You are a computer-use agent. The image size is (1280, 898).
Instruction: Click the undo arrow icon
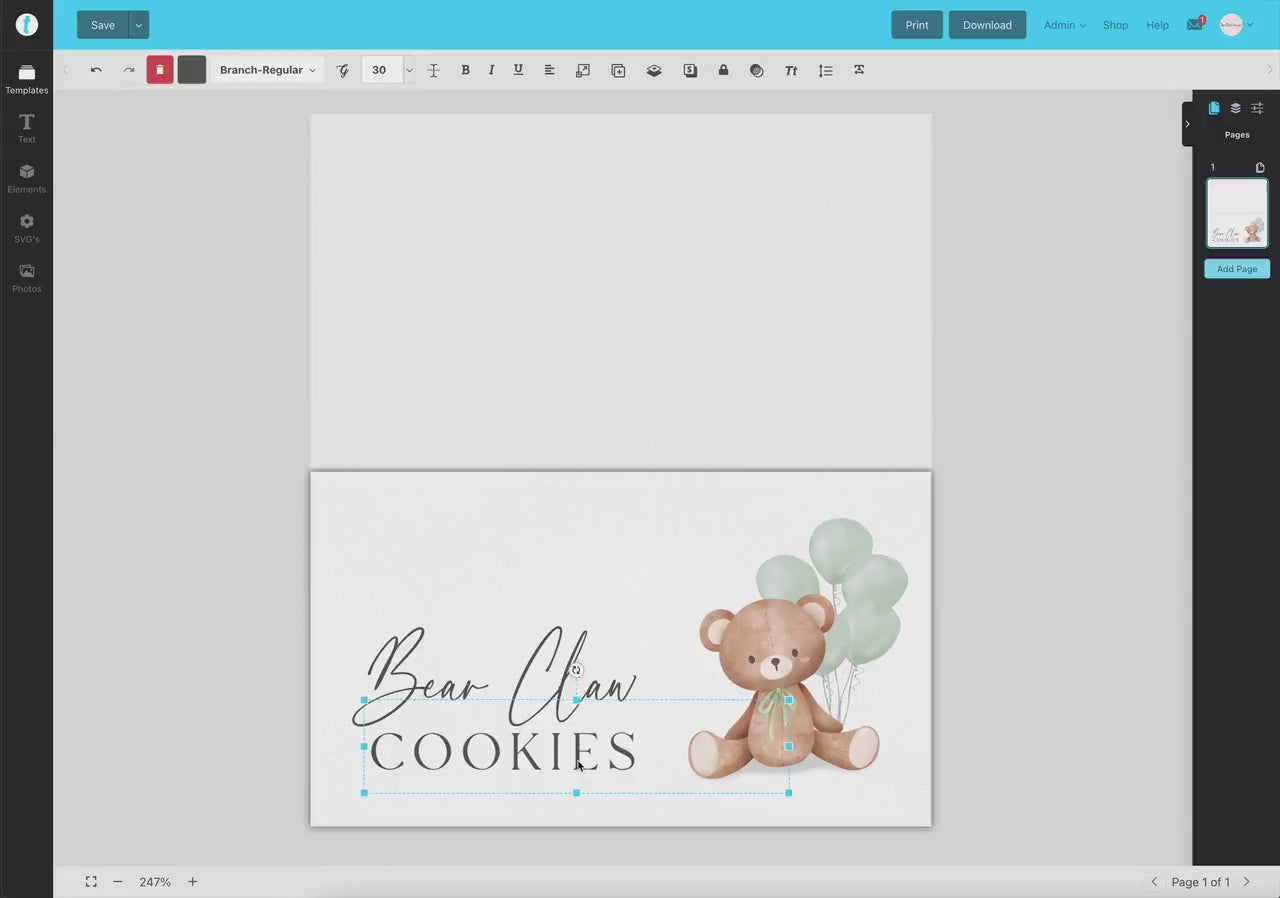coord(96,70)
